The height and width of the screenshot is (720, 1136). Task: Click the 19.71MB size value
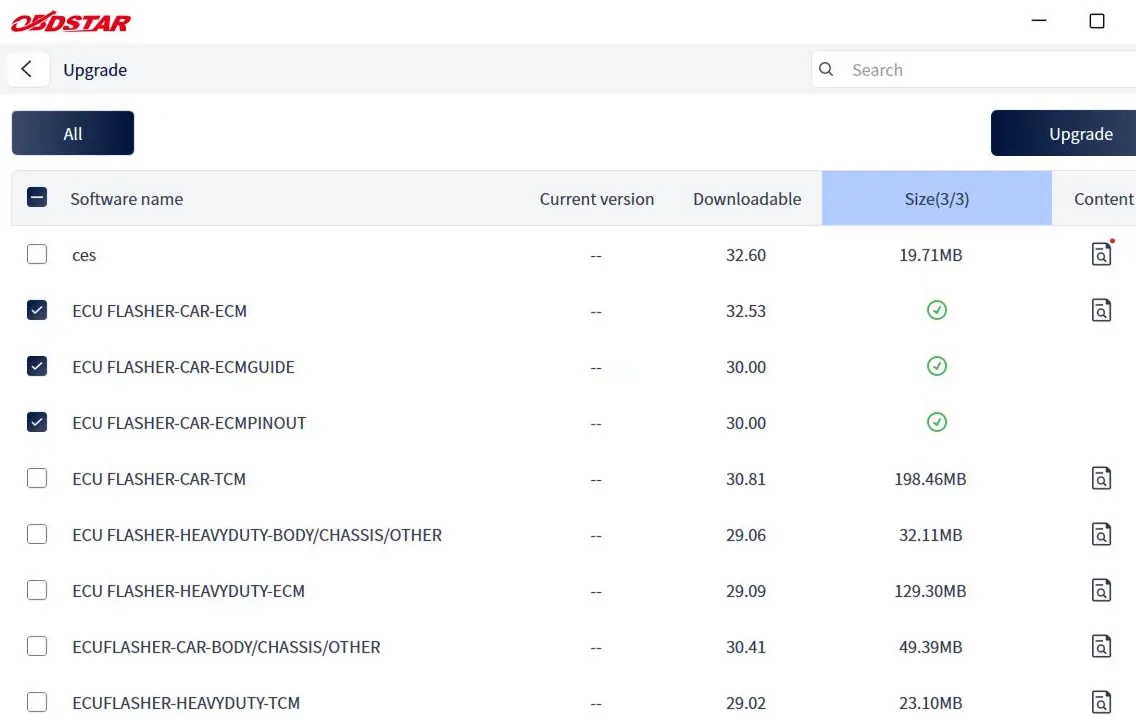click(x=931, y=255)
